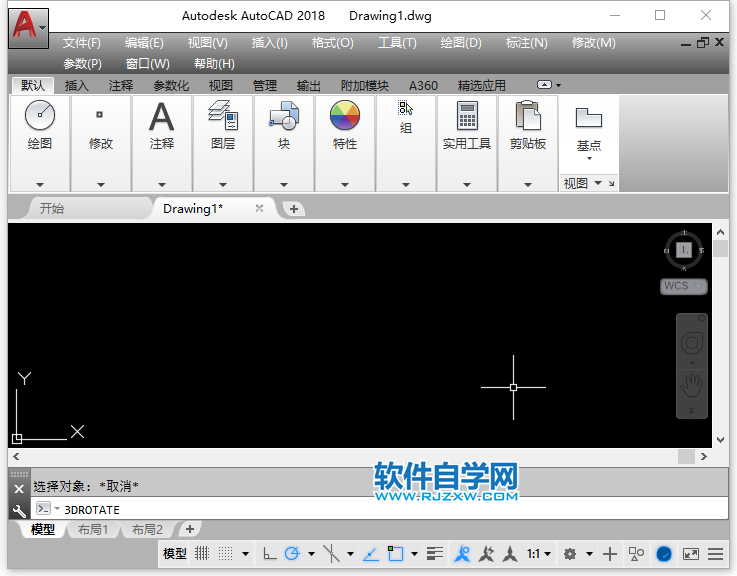Expand the 图层 panel dropdown arrow
737x576 pixels.
pyautogui.click(x=223, y=185)
